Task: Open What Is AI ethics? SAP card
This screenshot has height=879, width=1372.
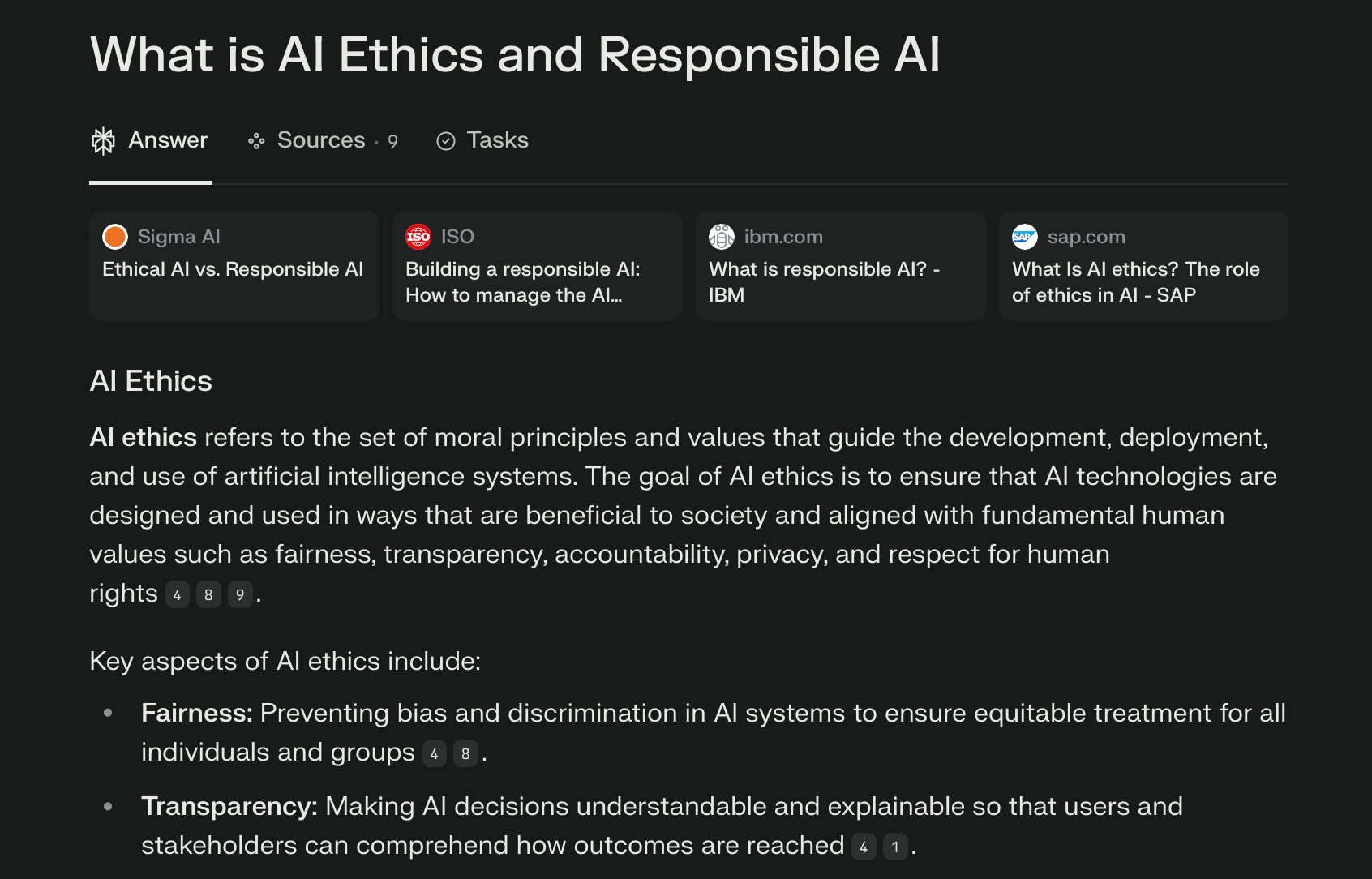Action: 1144,266
